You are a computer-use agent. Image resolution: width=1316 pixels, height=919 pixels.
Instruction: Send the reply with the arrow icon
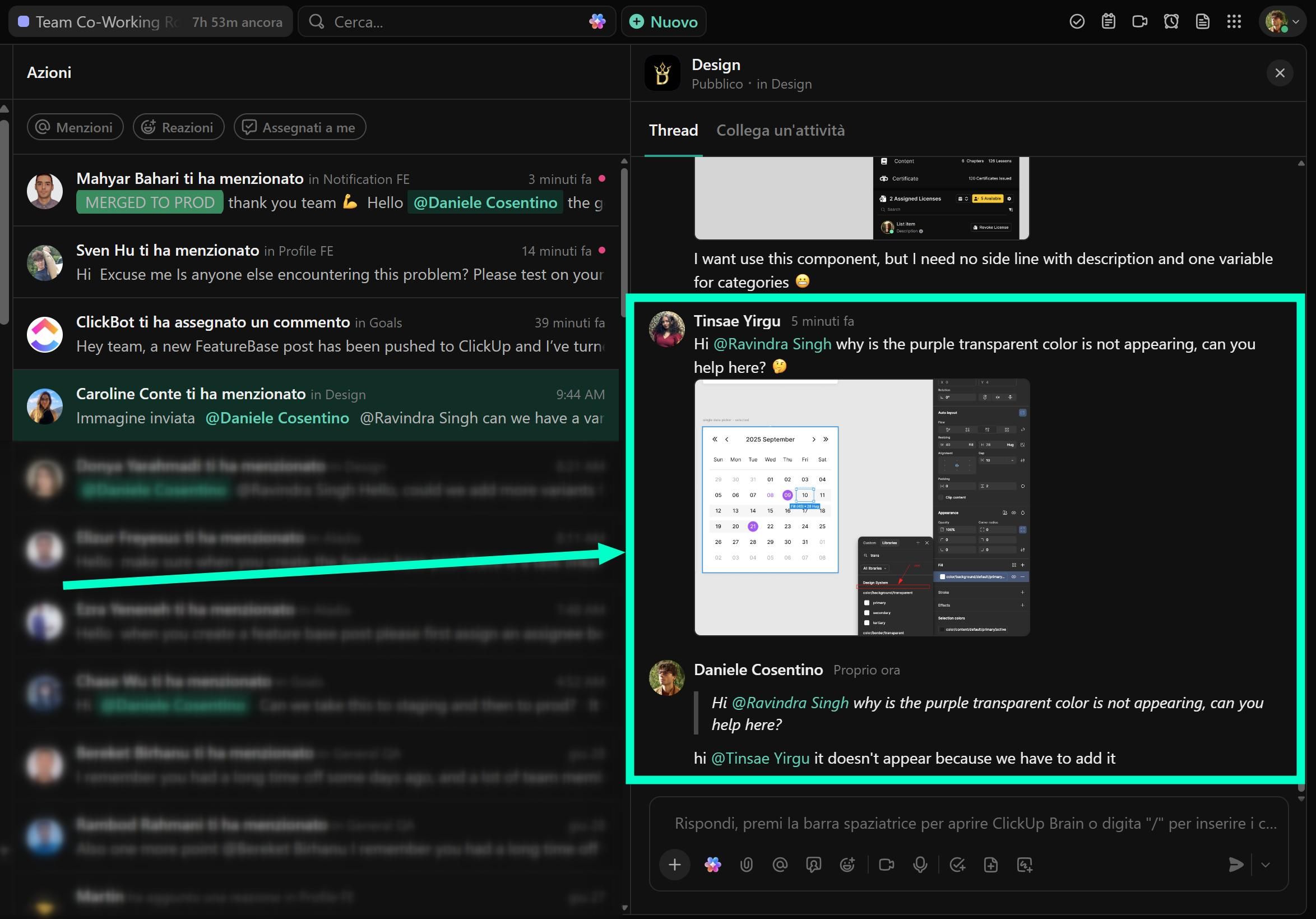point(1236,865)
